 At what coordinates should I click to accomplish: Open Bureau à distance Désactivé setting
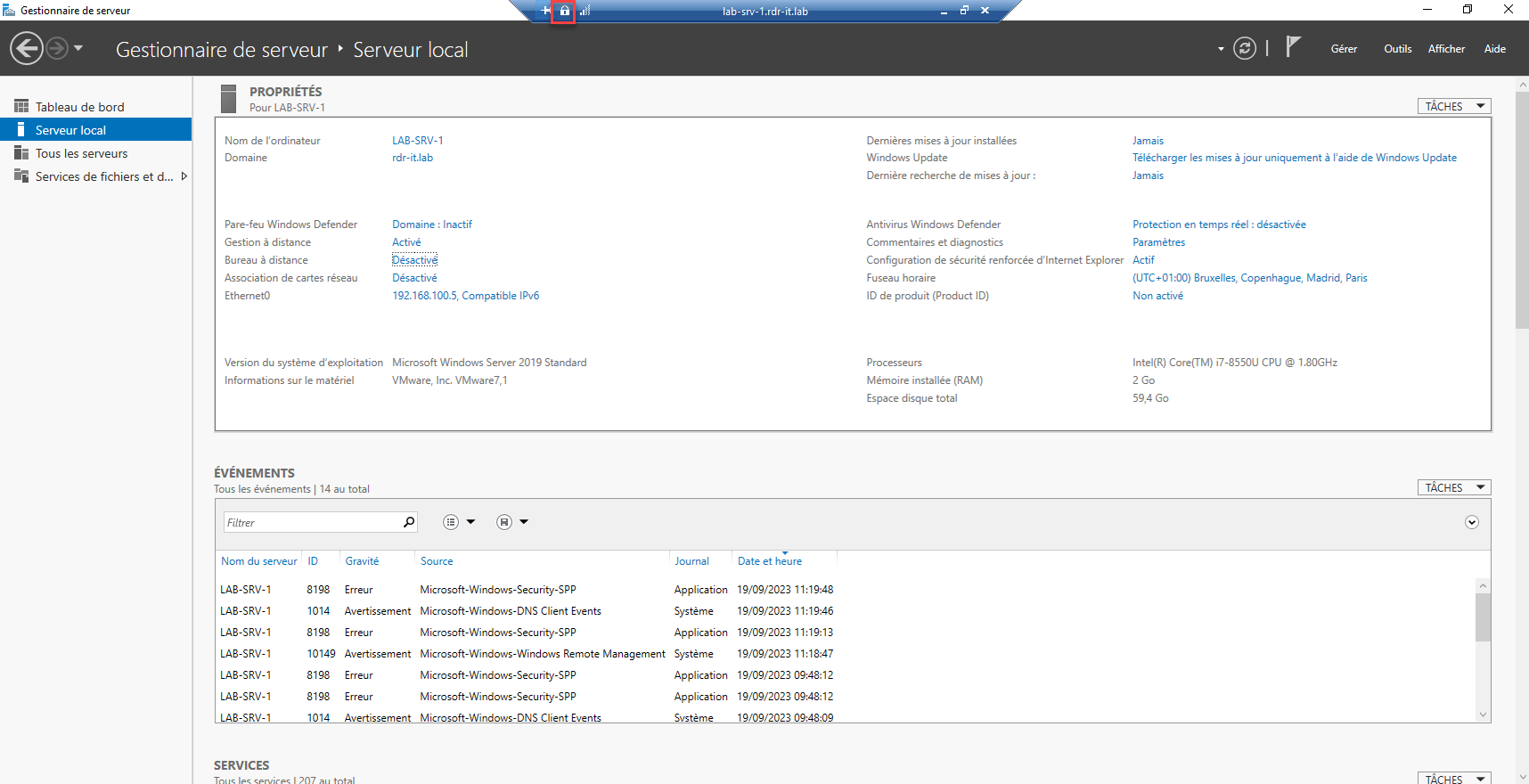click(x=414, y=260)
